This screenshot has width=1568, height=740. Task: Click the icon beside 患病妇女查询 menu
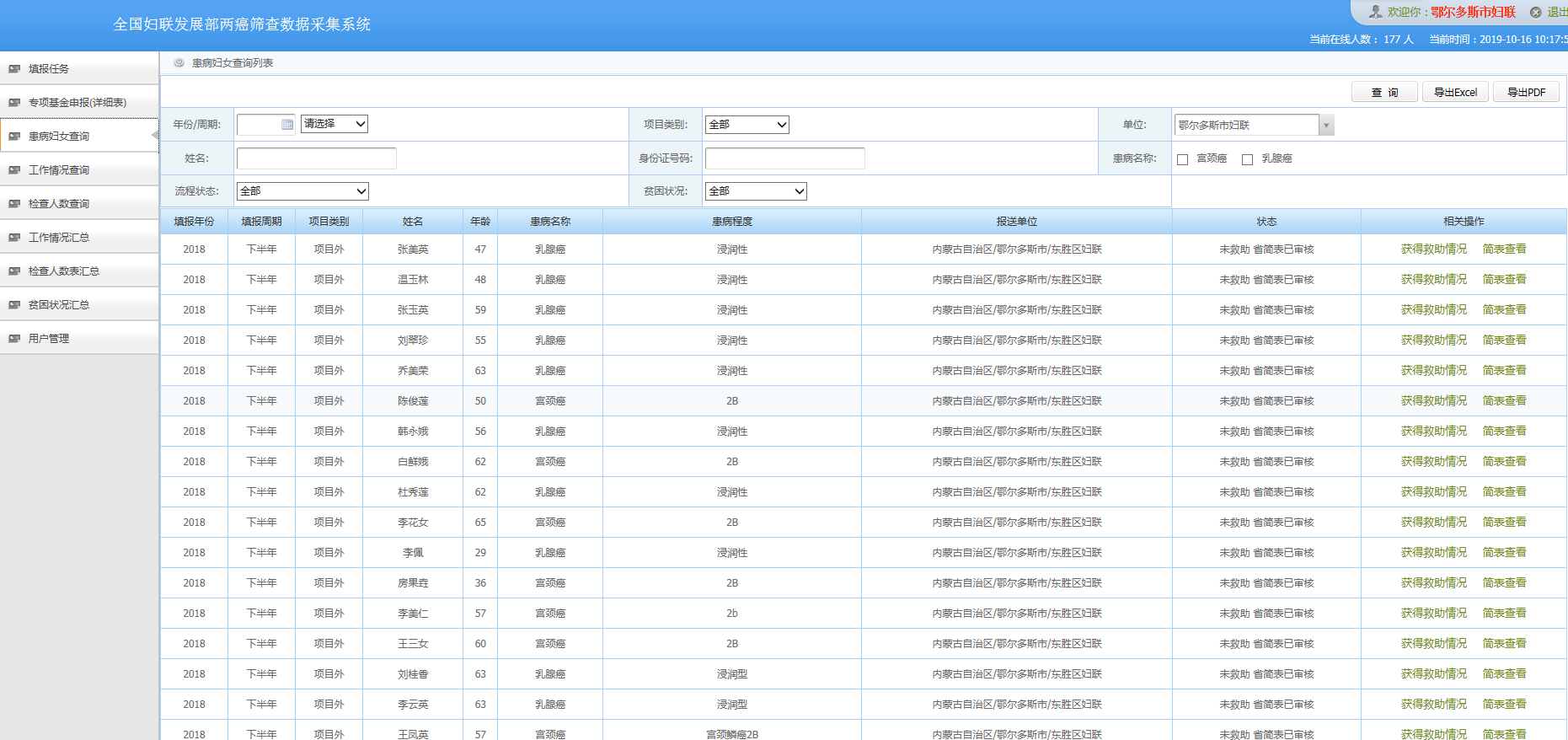click(x=14, y=137)
